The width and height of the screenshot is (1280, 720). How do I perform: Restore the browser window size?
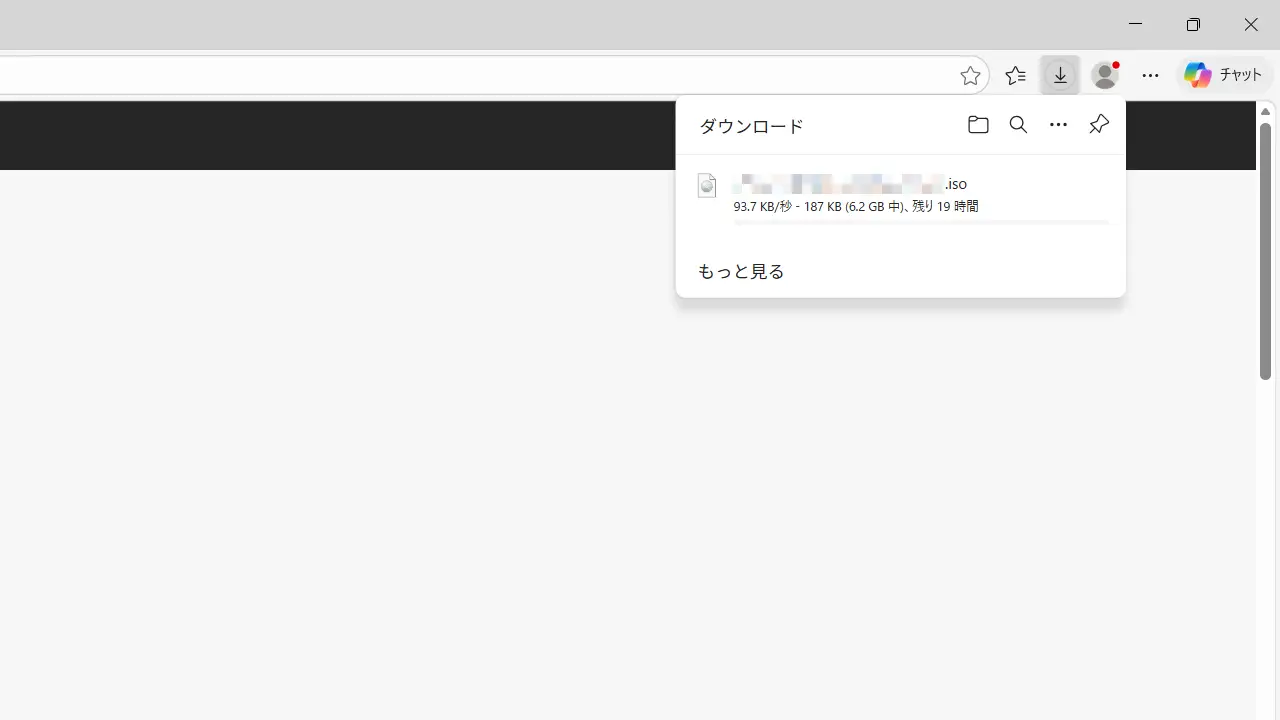pos(1193,24)
